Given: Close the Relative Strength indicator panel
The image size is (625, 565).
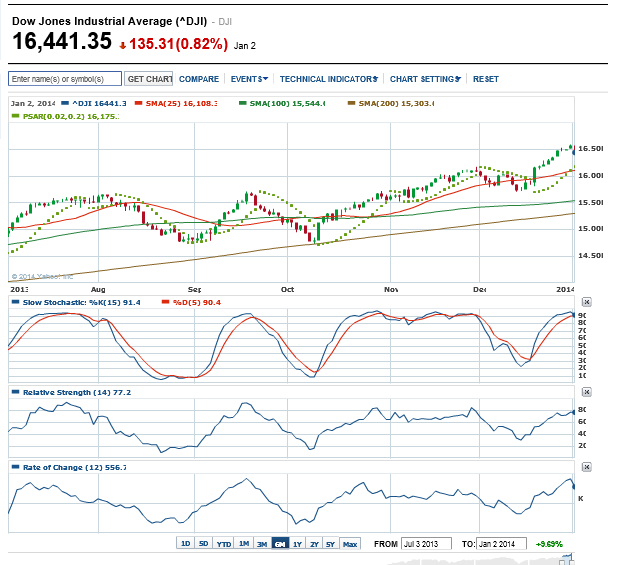Looking at the screenshot, I should pyautogui.click(x=586, y=392).
